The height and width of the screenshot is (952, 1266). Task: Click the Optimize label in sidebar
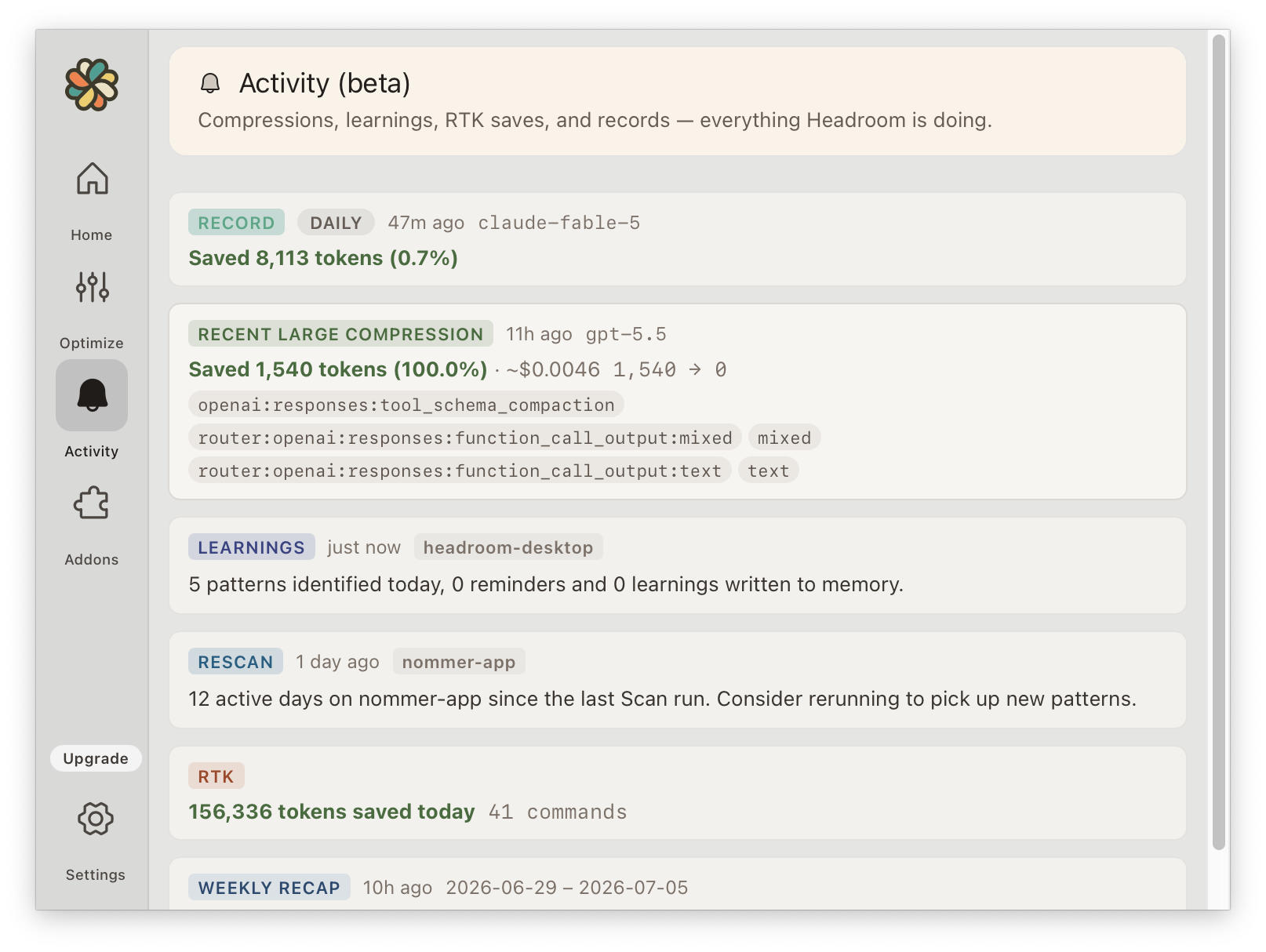point(92,343)
